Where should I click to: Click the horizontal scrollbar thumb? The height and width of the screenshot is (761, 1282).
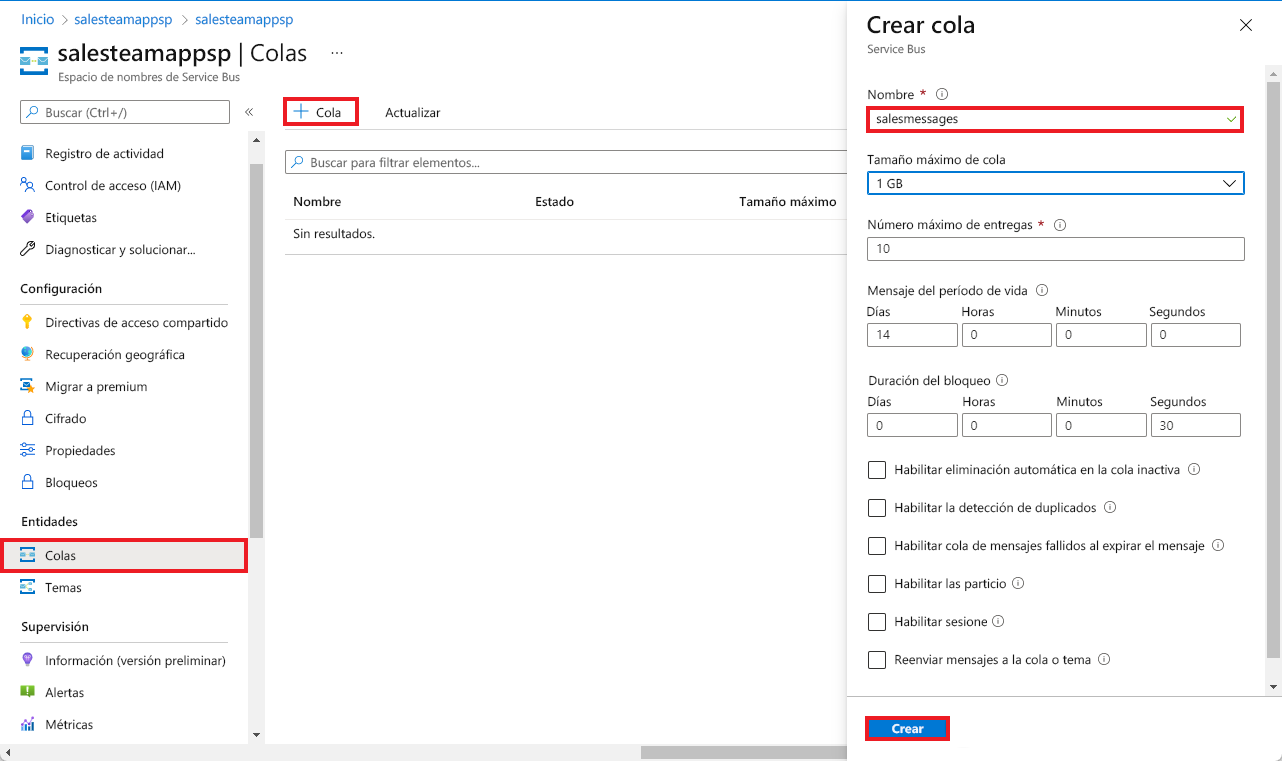tap(743, 752)
